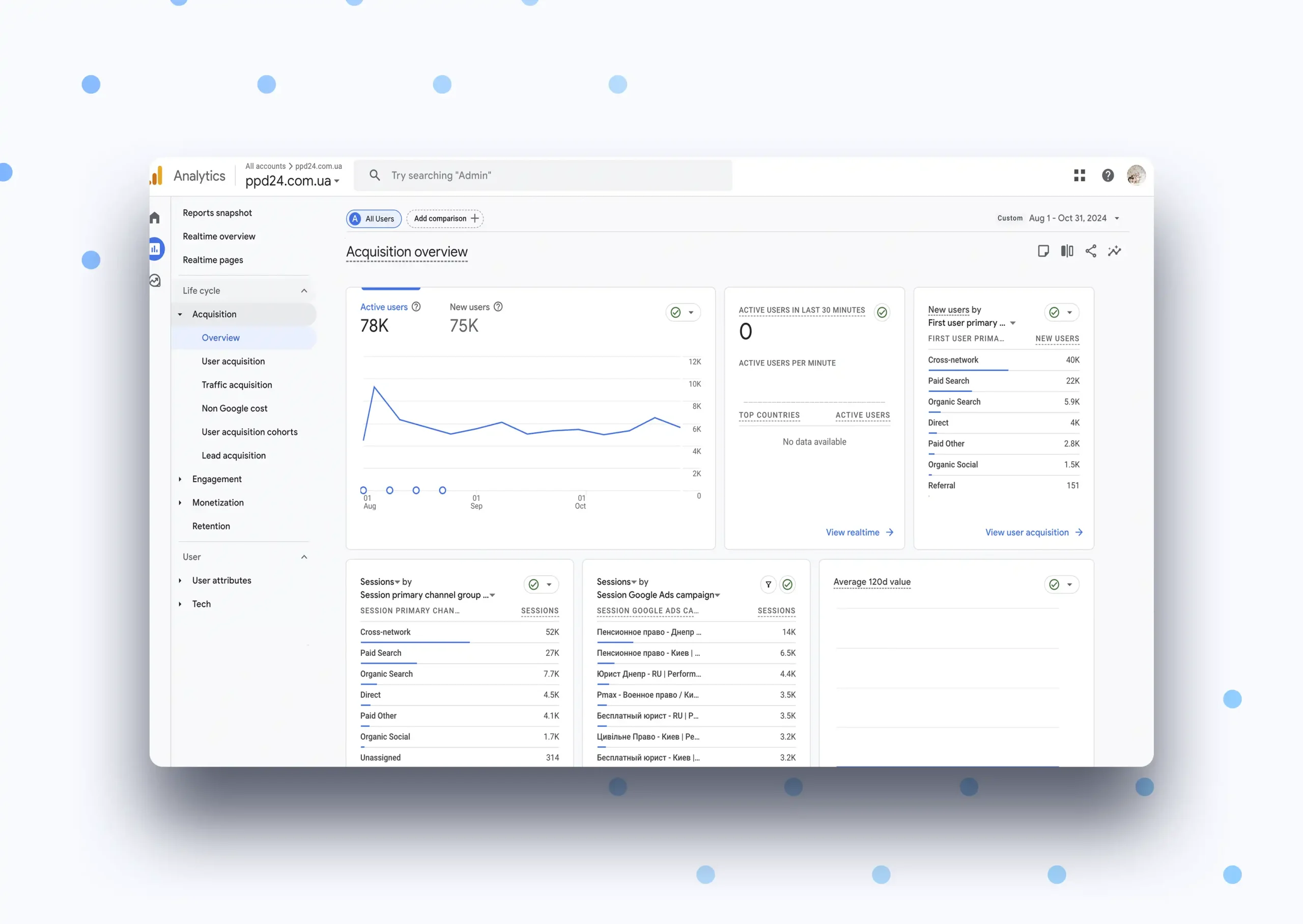Open User acquisition cohorts report

click(x=249, y=432)
